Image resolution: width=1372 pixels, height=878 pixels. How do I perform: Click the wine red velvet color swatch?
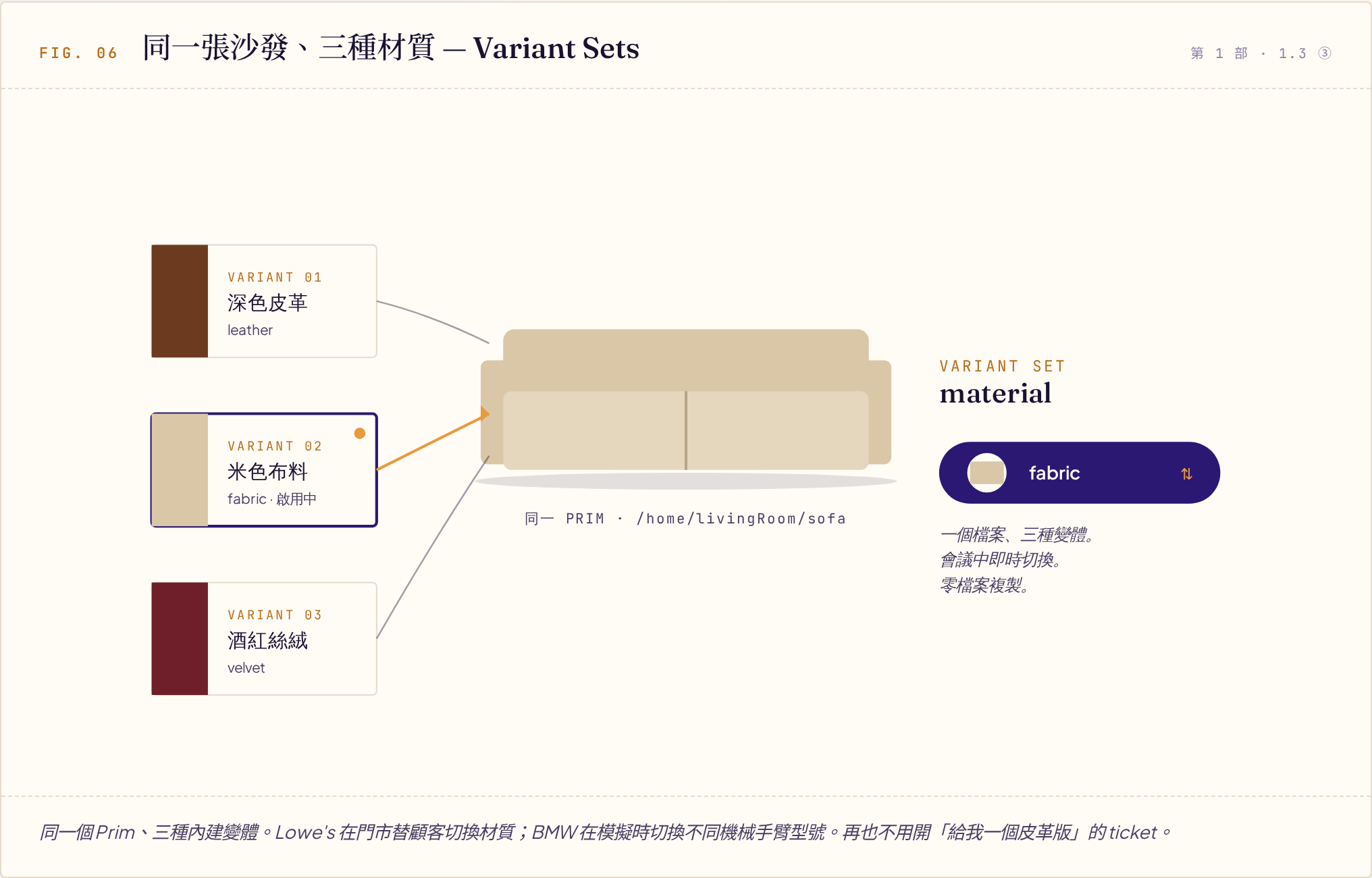click(x=180, y=639)
